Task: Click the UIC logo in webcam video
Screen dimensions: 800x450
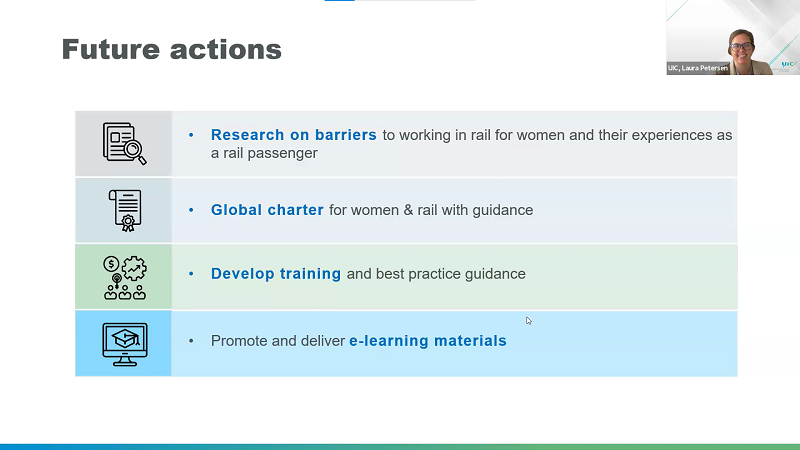Action: click(787, 63)
